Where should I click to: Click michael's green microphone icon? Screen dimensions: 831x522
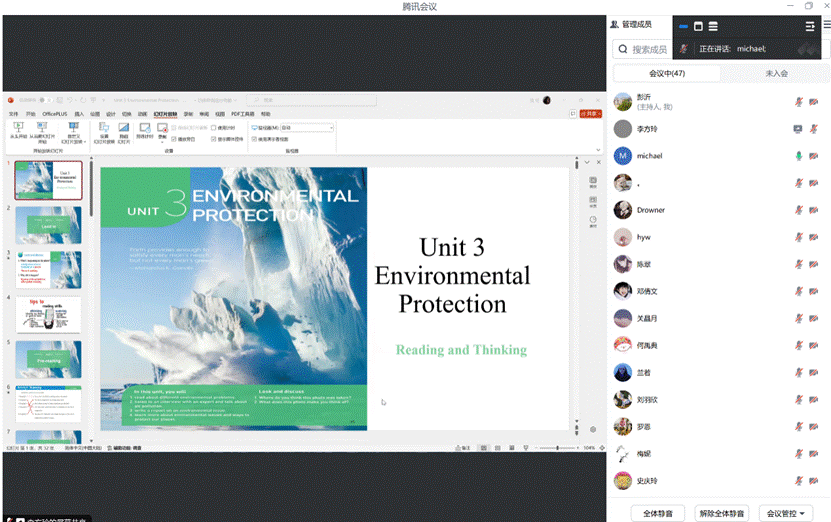pos(798,156)
